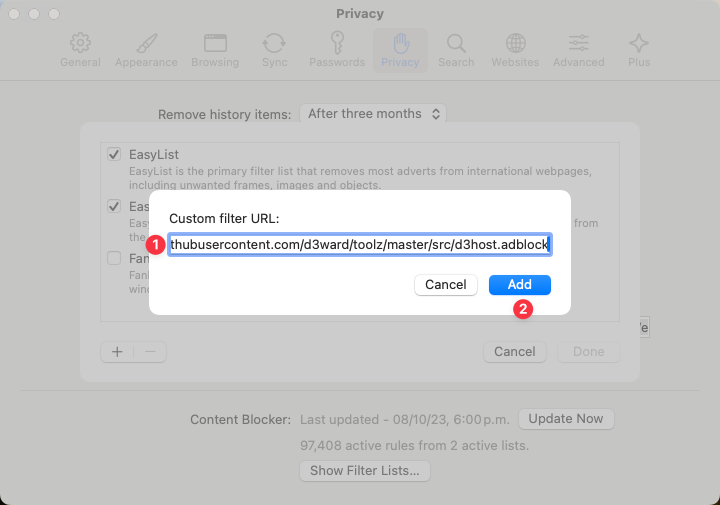720x505 pixels.
Task: Click Add in the custom filter dialog
Action: tap(519, 285)
